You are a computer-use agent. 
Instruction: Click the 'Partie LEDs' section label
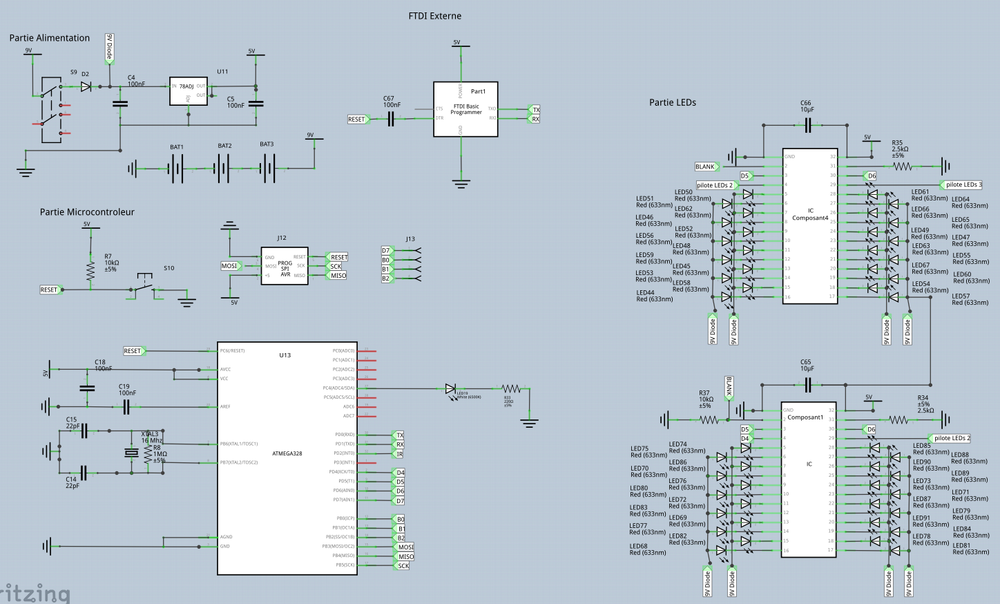pyautogui.click(x=672, y=102)
